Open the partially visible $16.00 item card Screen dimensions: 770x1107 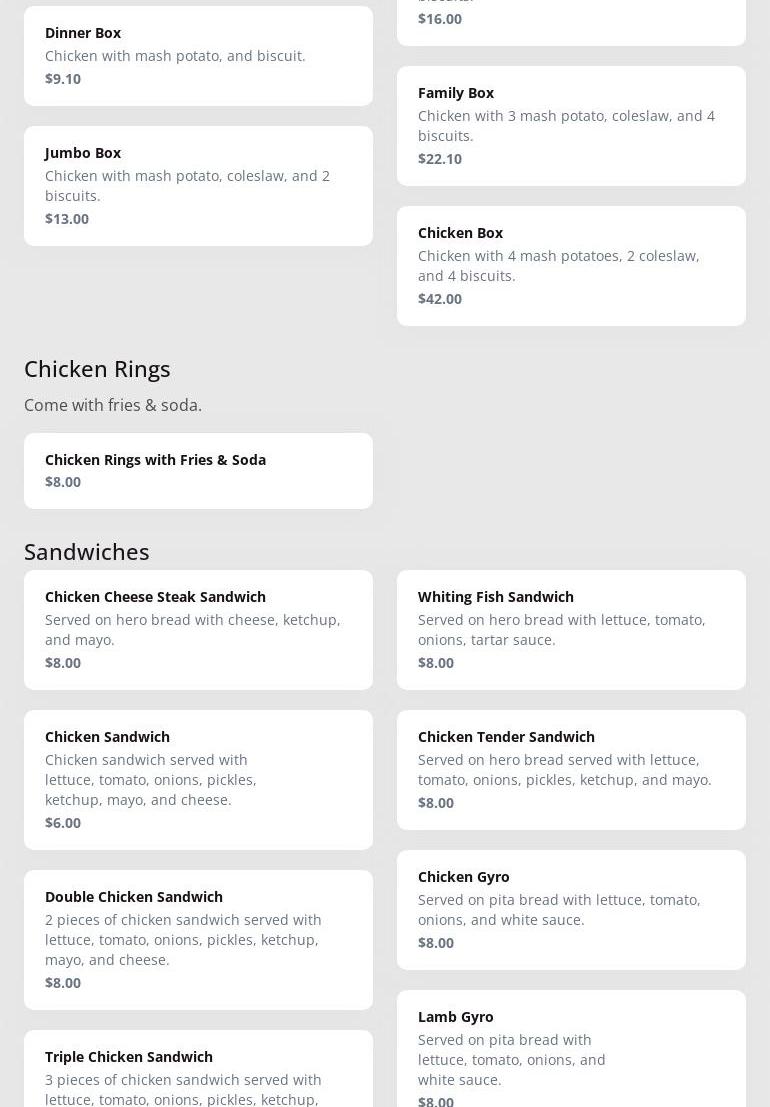click(571, 20)
